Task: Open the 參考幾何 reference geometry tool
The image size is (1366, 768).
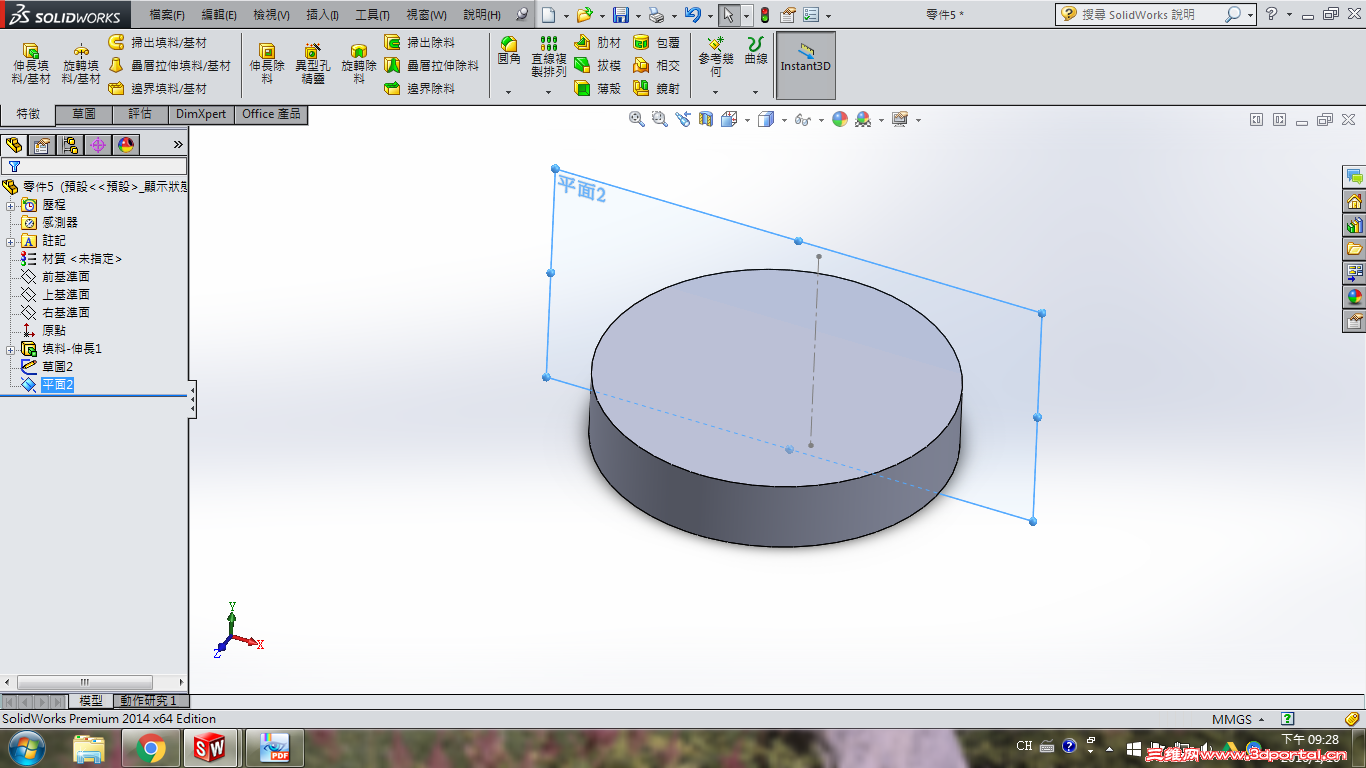Action: 715,58
